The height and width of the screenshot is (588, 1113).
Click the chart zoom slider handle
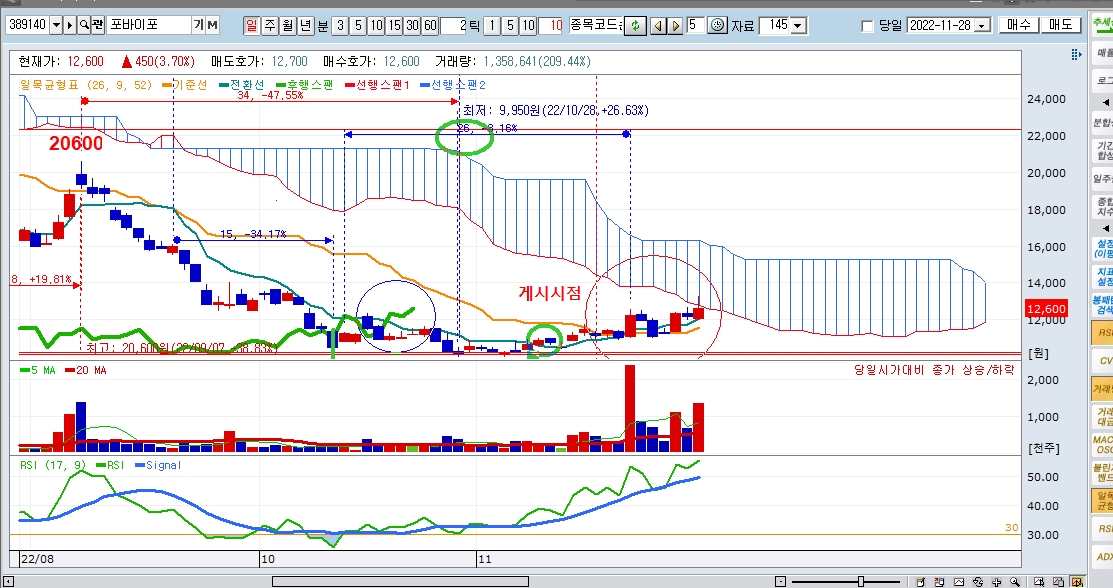pos(860,581)
